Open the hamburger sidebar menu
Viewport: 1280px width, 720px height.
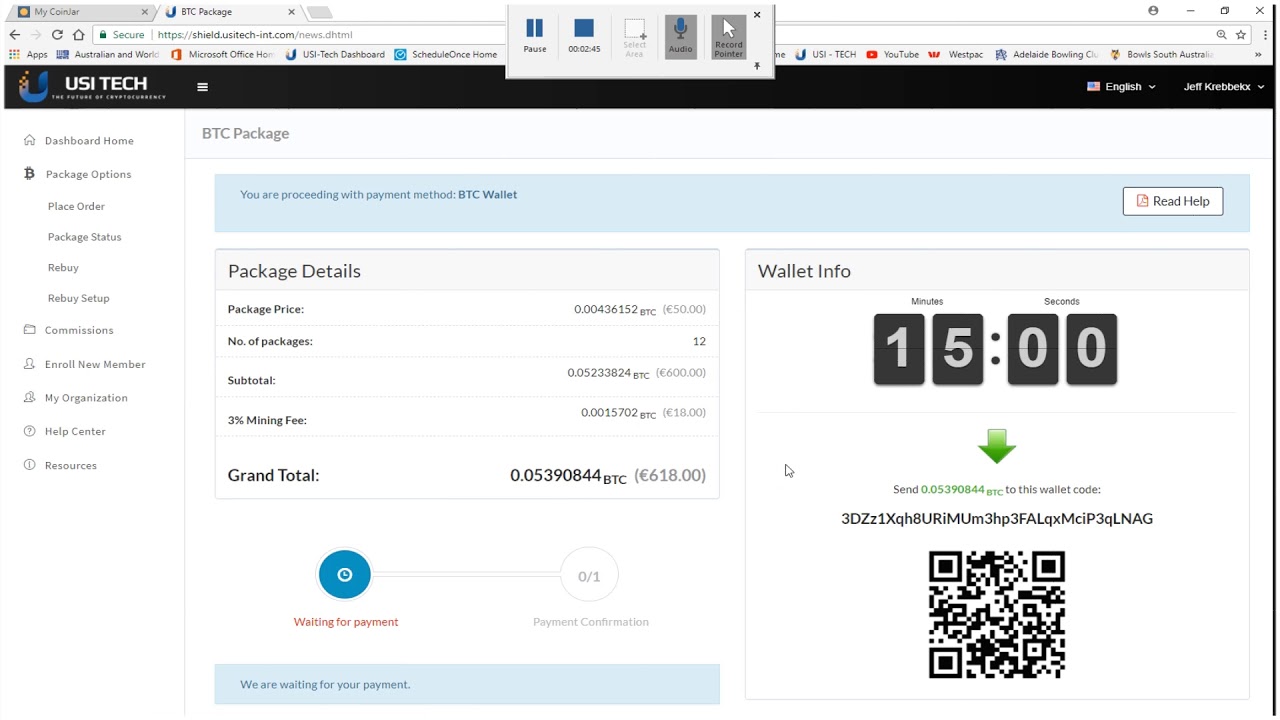pyautogui.click(x=202, y=87)
